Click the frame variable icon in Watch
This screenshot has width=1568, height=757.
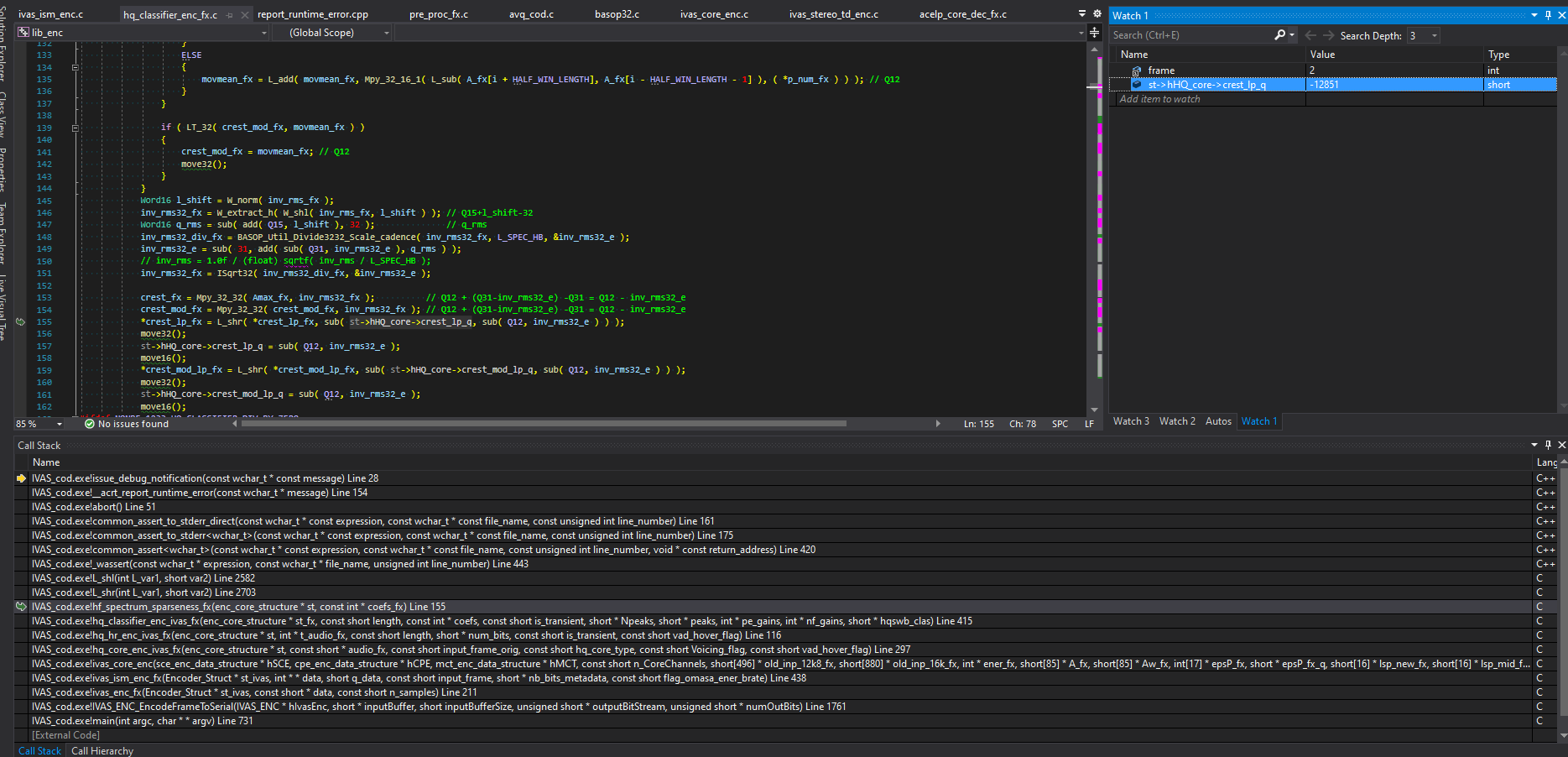click(1137, 70)
